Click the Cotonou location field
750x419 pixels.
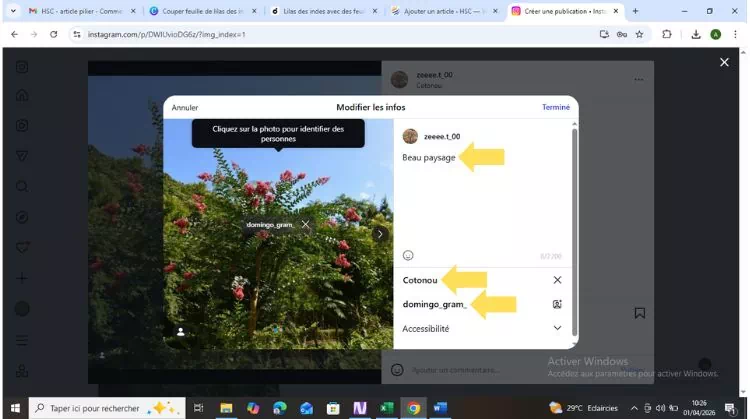(482, 280)
